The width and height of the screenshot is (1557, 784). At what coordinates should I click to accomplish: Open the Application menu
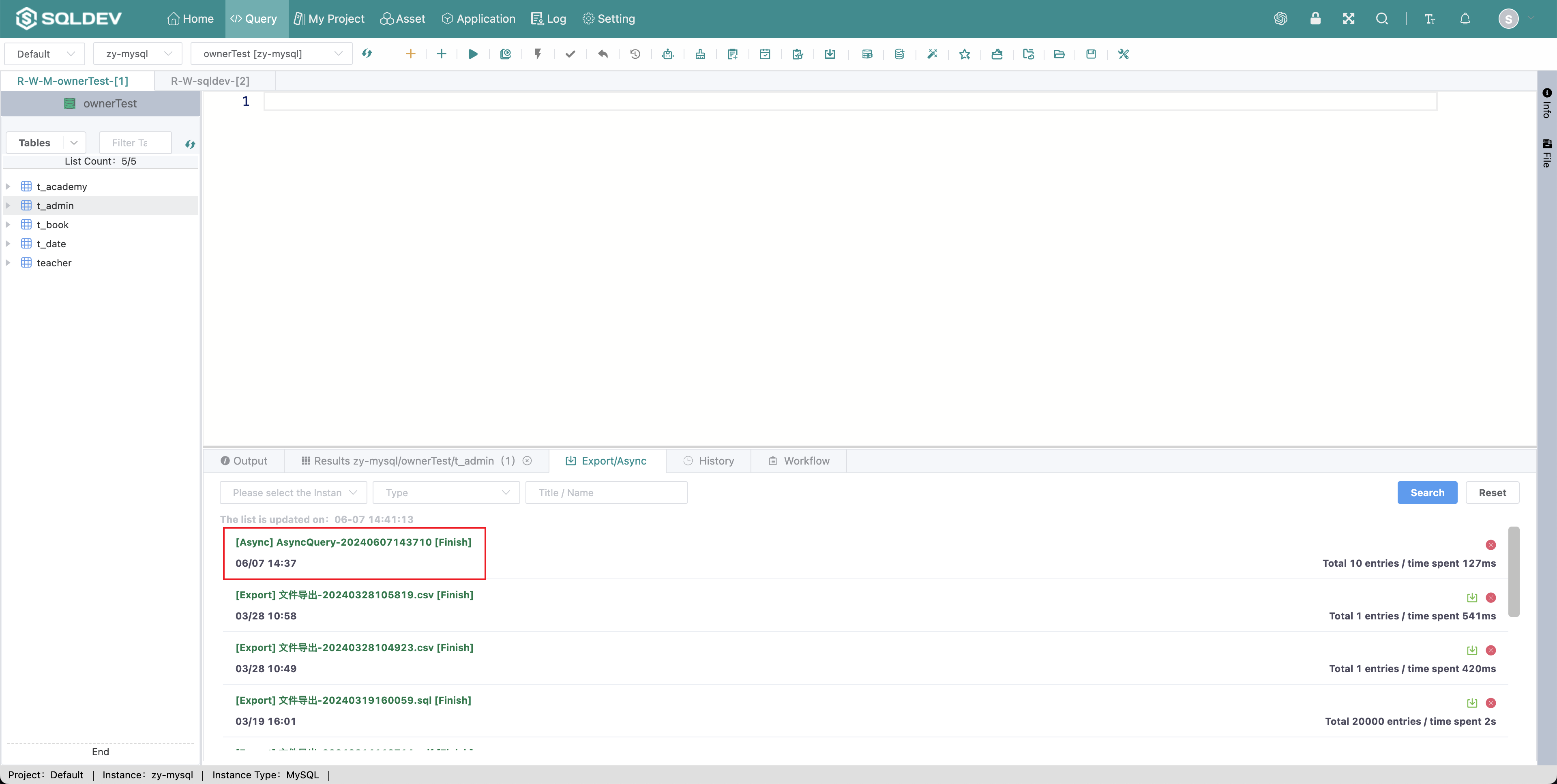(x=478, y=19)
